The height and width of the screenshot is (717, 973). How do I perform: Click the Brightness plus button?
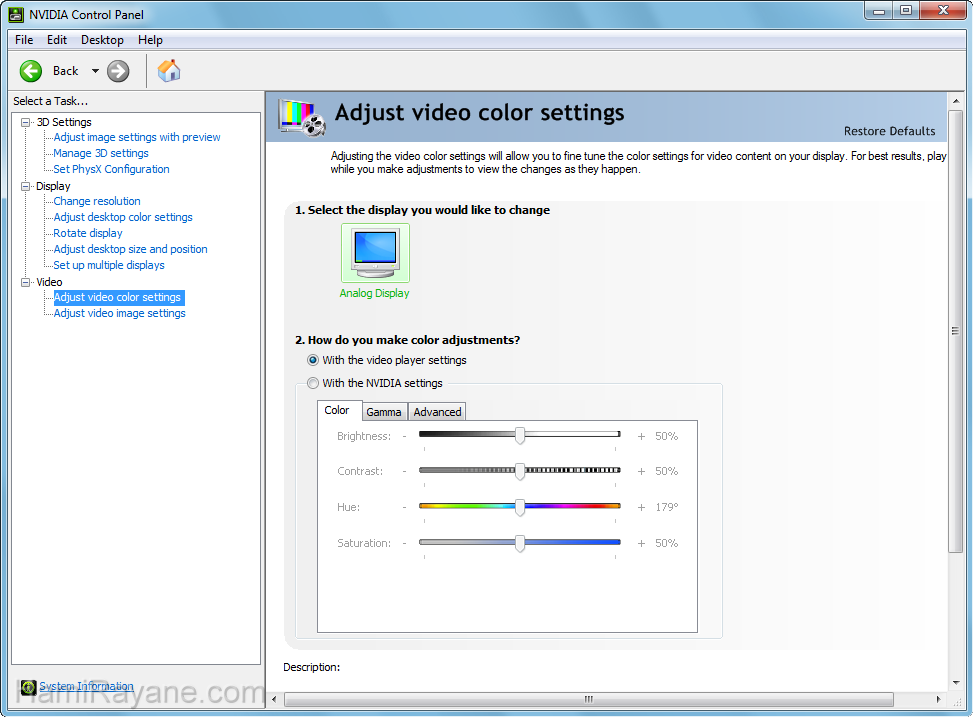pos(641,436)
